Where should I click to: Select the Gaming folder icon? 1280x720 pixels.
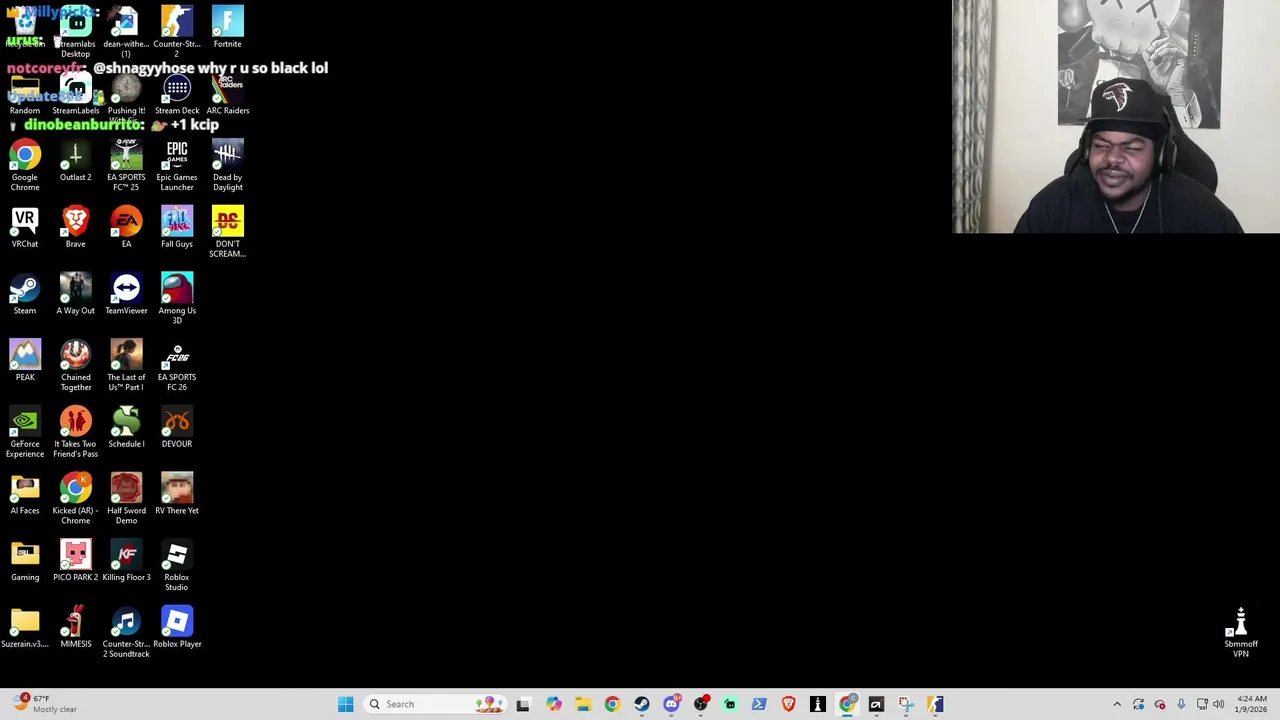coord(25,561)
